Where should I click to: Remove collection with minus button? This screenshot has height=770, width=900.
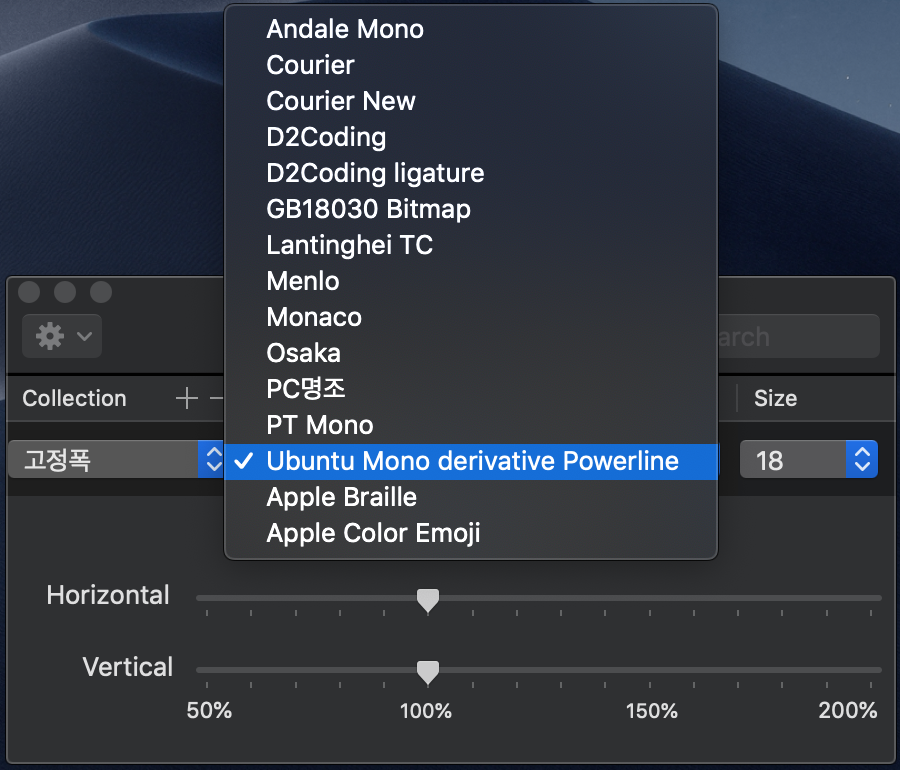tap(216, 398)
